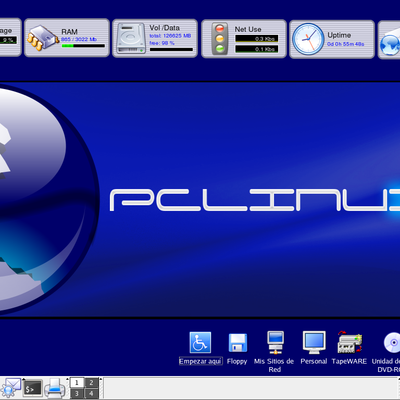The height and width of the screenshot is (400, 400).
Task: Click the pager handle right of desktop 2
Action: [101, 388]
